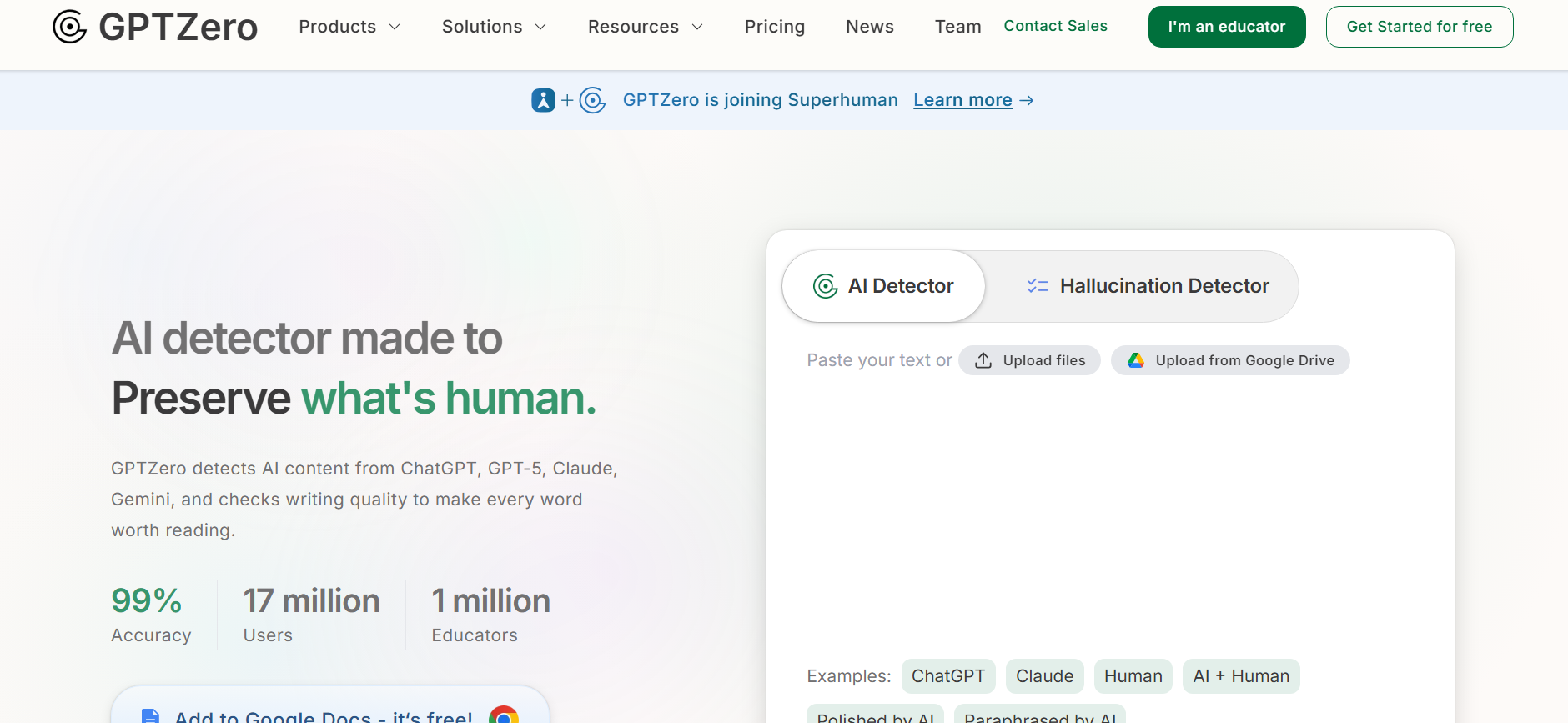1568x723 pixels.
Task: Choose Upload from Google Drive
Action: click(x=1230, y=360)
